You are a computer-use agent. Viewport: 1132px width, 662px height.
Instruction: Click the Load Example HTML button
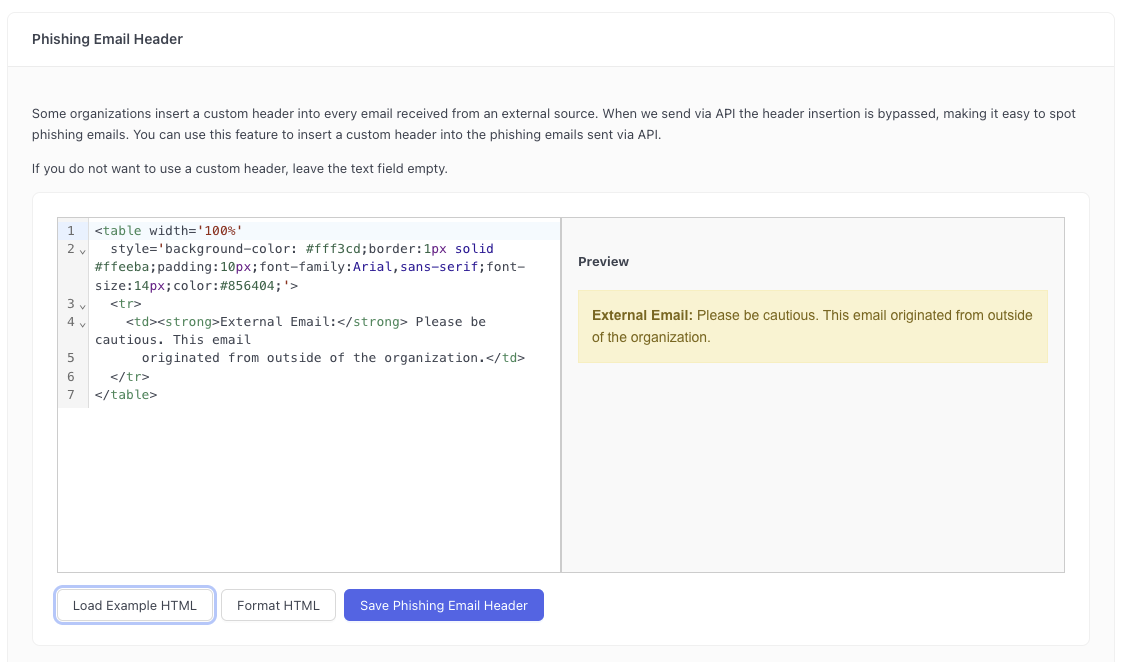(x=135, y=605)
